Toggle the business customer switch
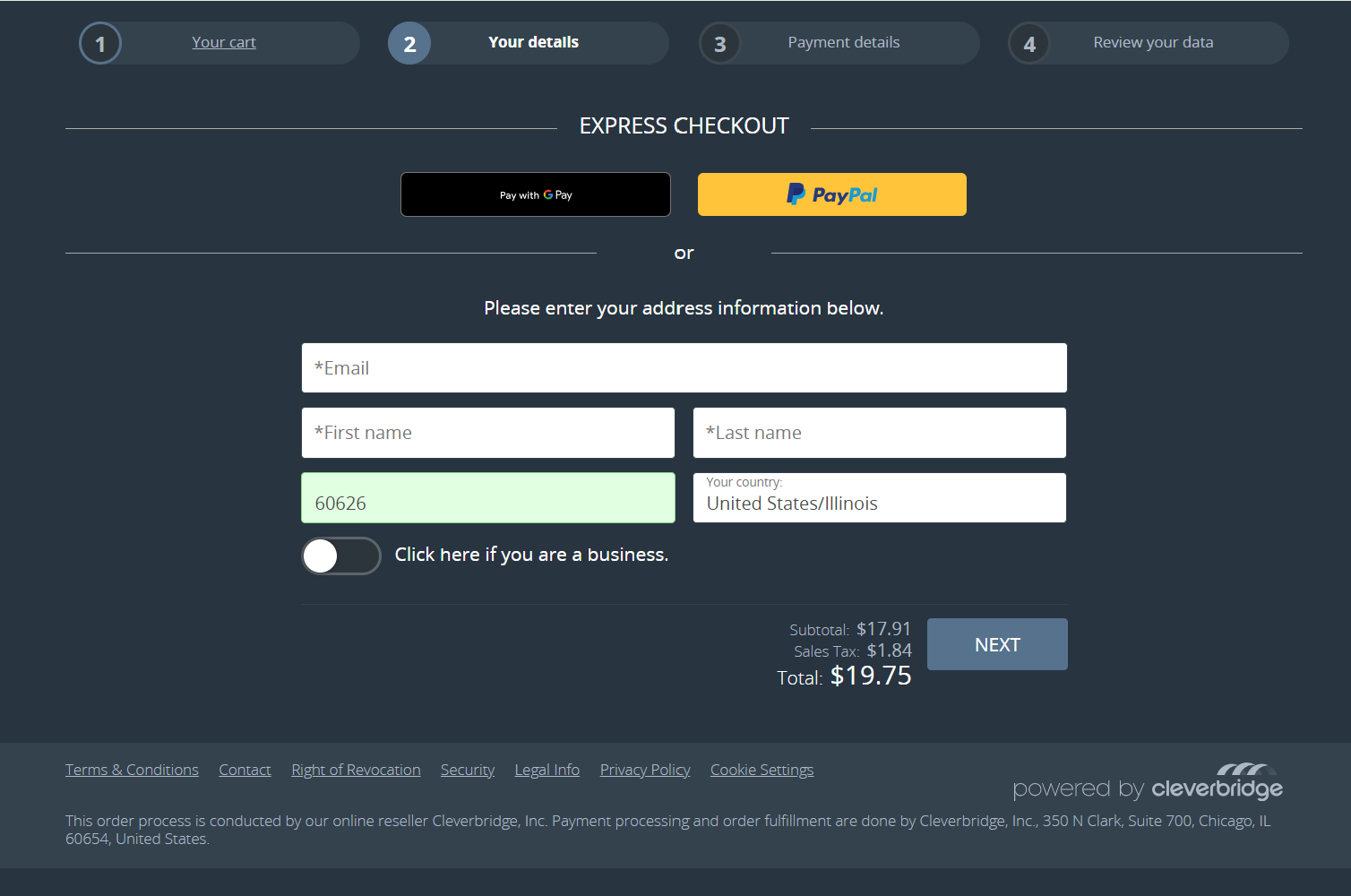The image size is (1351, 896). 341,556
